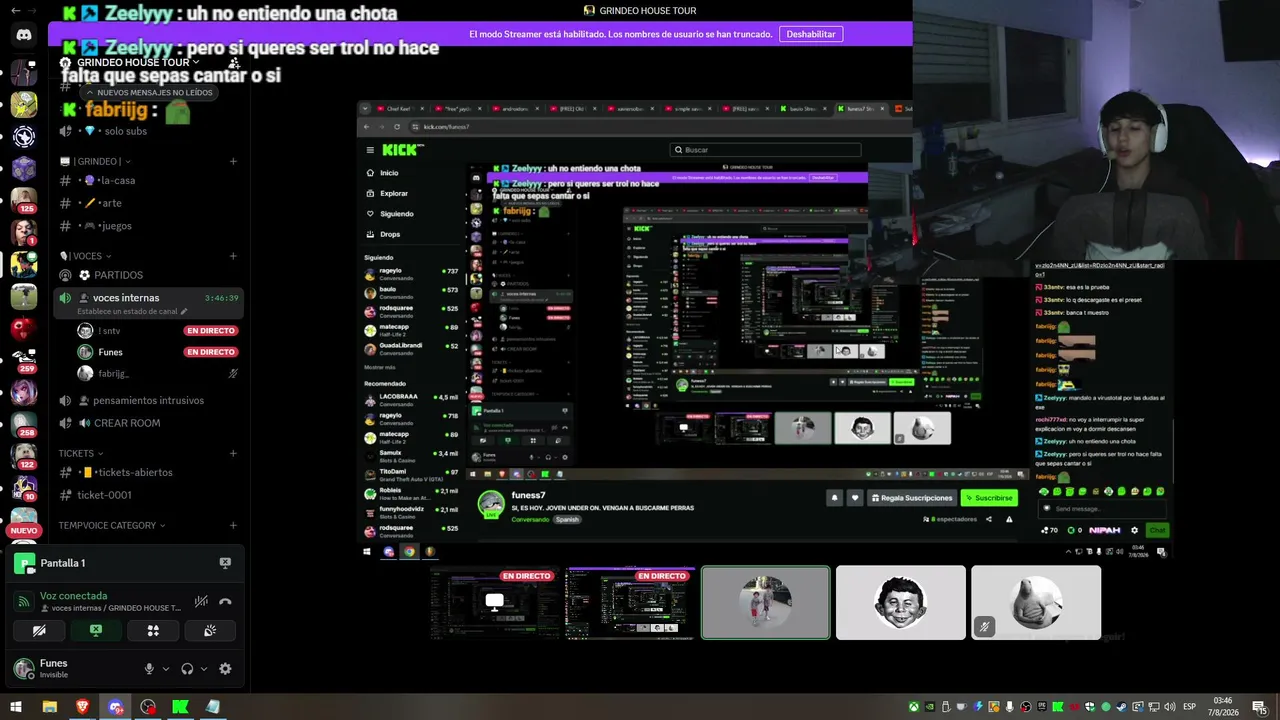This screenshot has height=720, width=1280.
Task: Open File Explorer from taskbar
Action: tap(49, 707)
